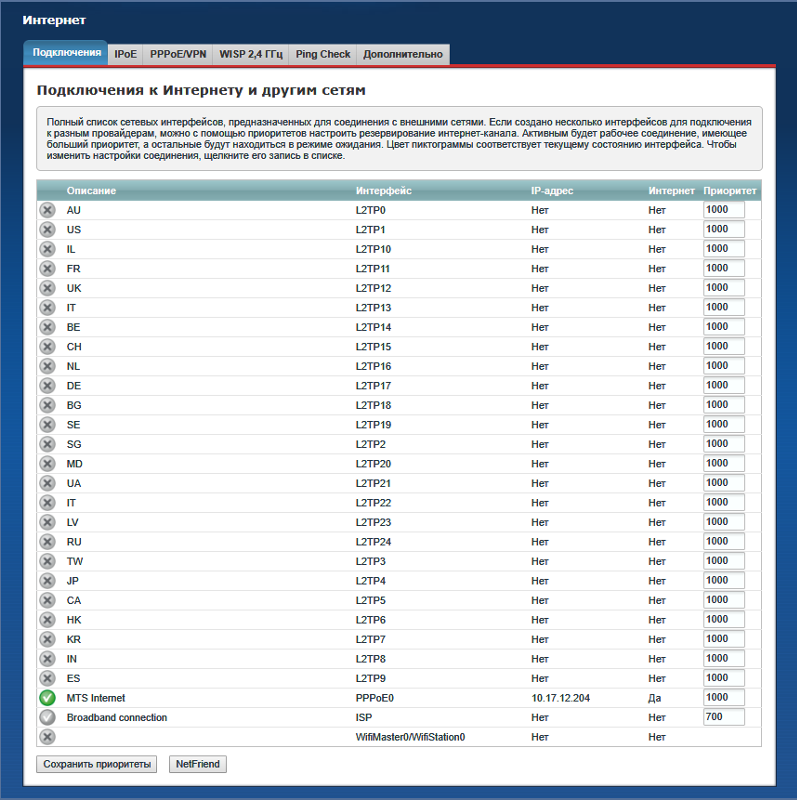Click green check icon of MTS Internet
Image resolution: width=797 pixels, height=800 pixels.
click(x=47, y=698)
